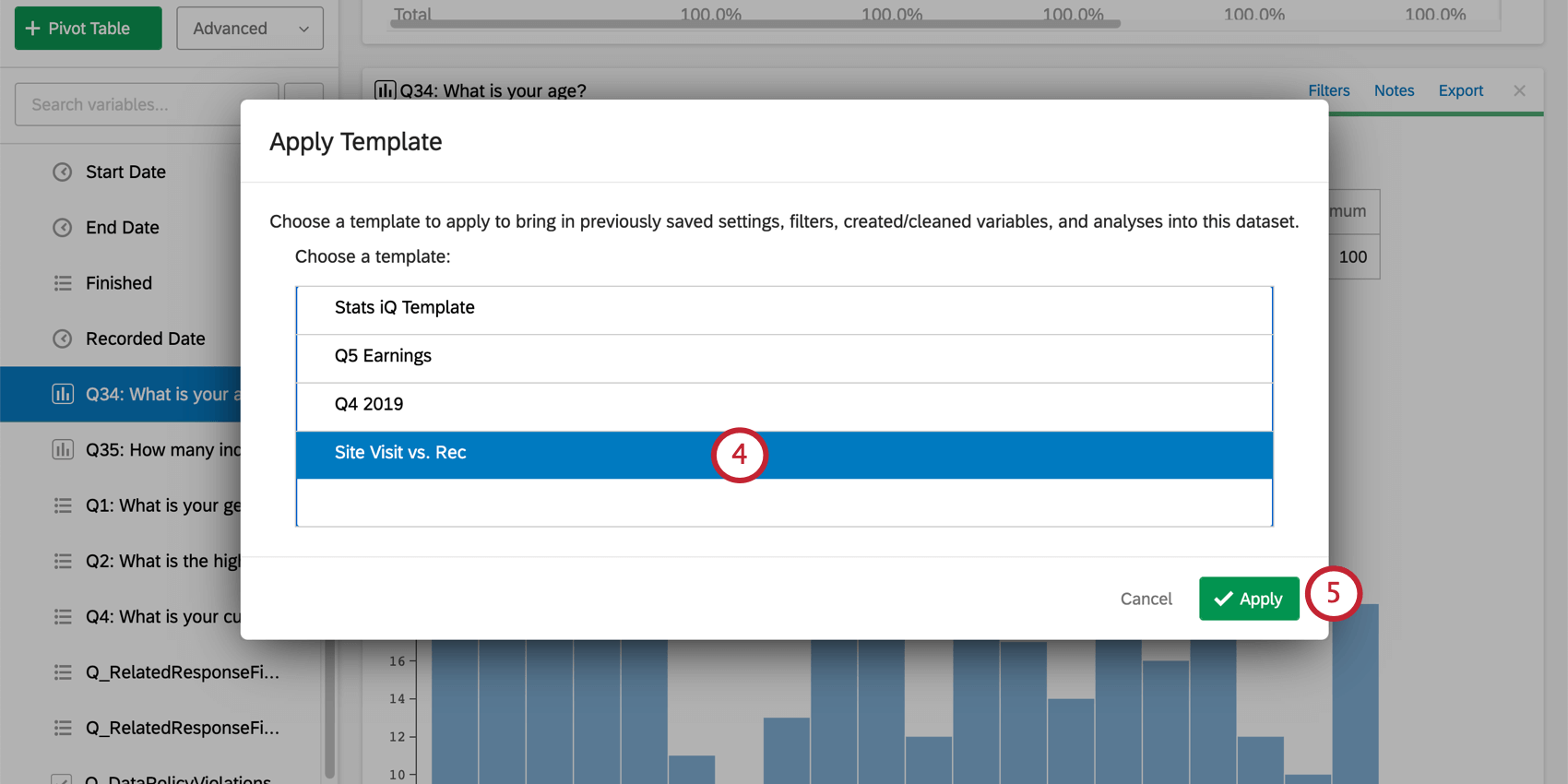Pick the Q4 2019 template
Viewport: 1568px width, 784px height.
pyautogui.click(x=369, y=404)
